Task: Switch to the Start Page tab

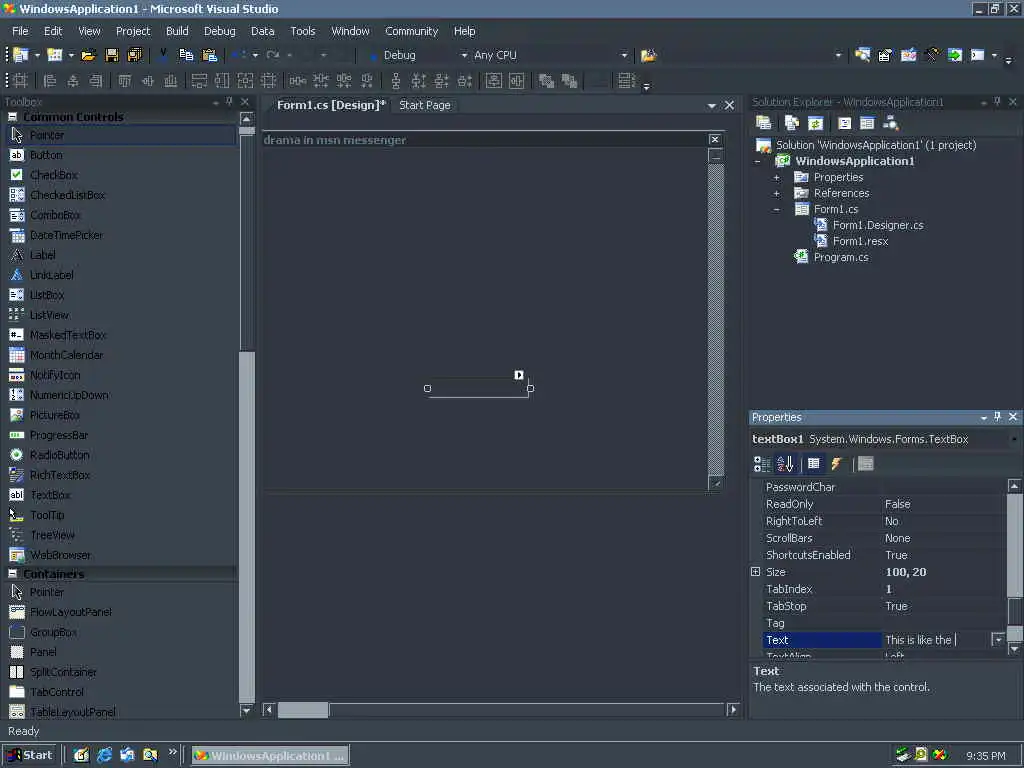Action: pos(424,105)
